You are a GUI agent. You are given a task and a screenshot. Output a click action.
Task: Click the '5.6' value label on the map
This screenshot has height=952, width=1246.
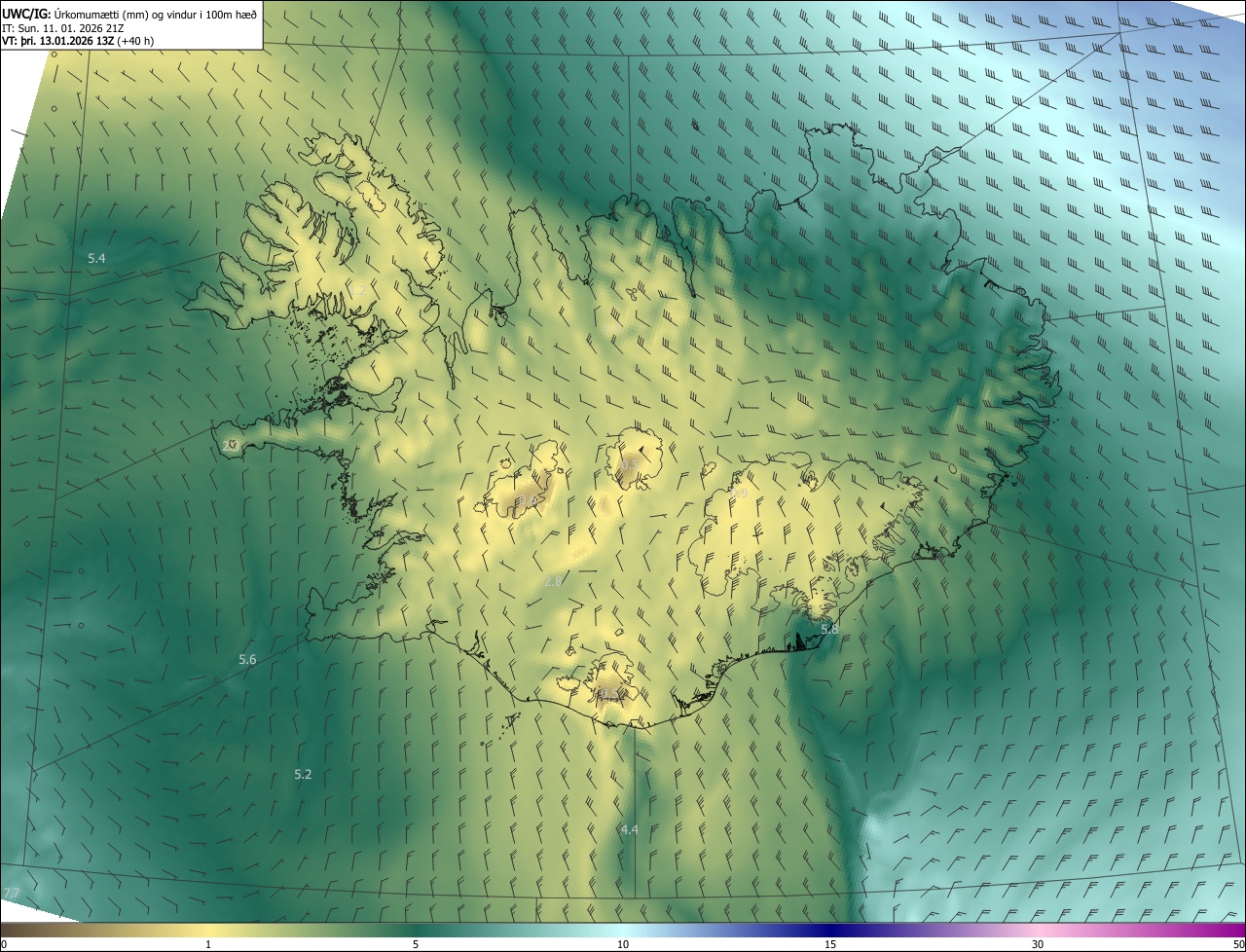(247, 660)
